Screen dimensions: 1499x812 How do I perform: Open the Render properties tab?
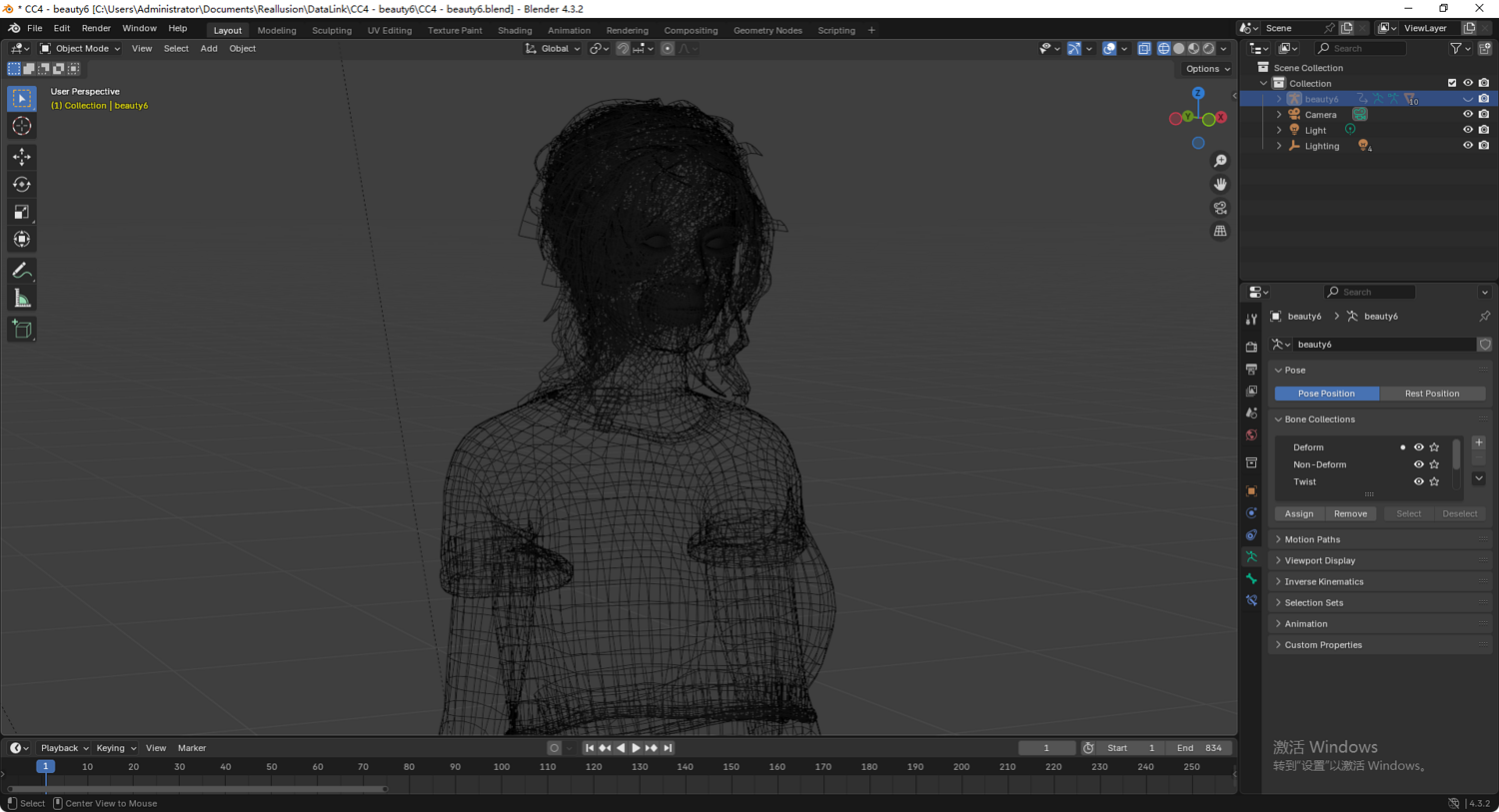click(1251, 347)
